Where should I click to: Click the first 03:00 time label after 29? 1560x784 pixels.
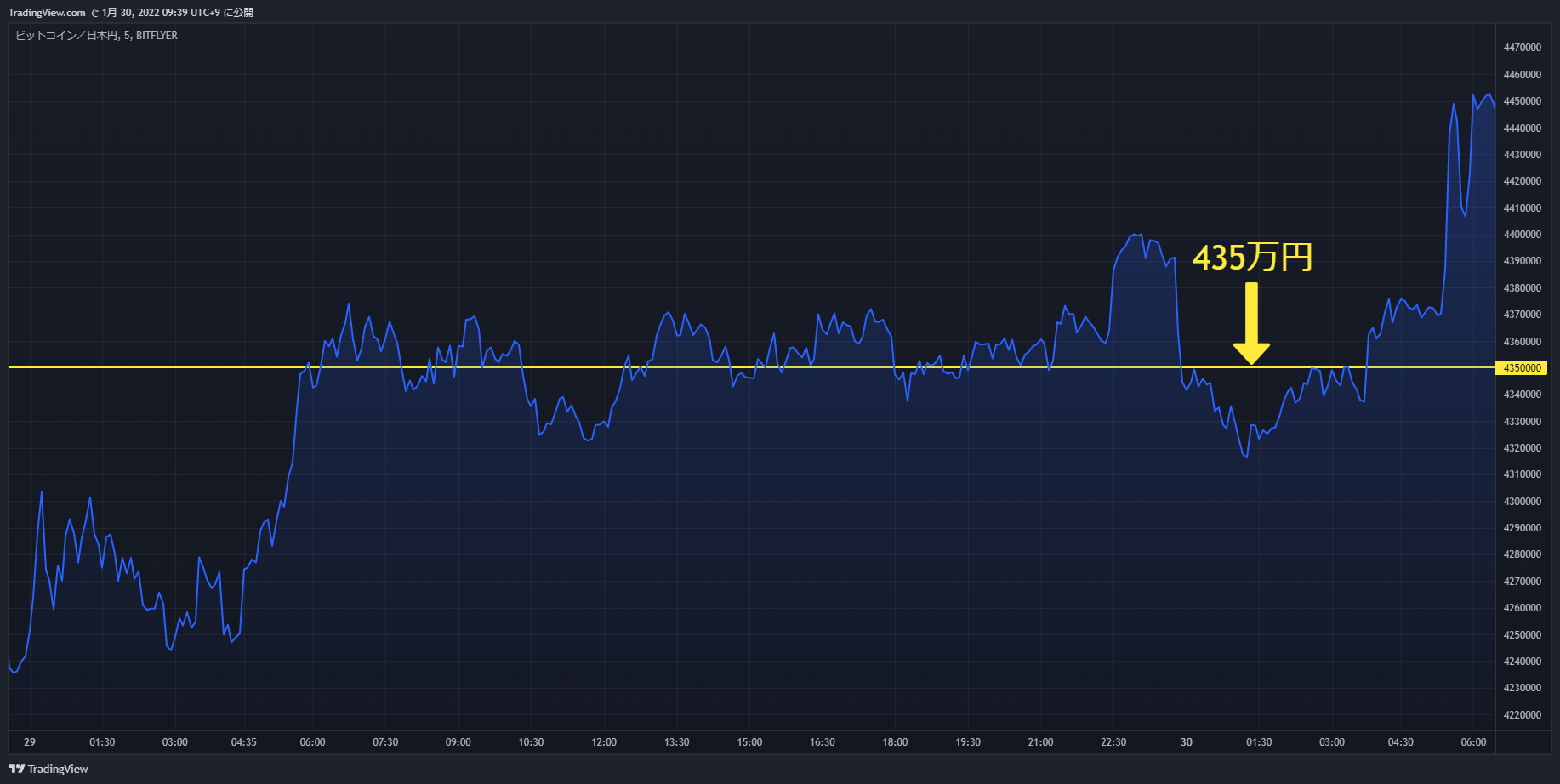(175, 742)
